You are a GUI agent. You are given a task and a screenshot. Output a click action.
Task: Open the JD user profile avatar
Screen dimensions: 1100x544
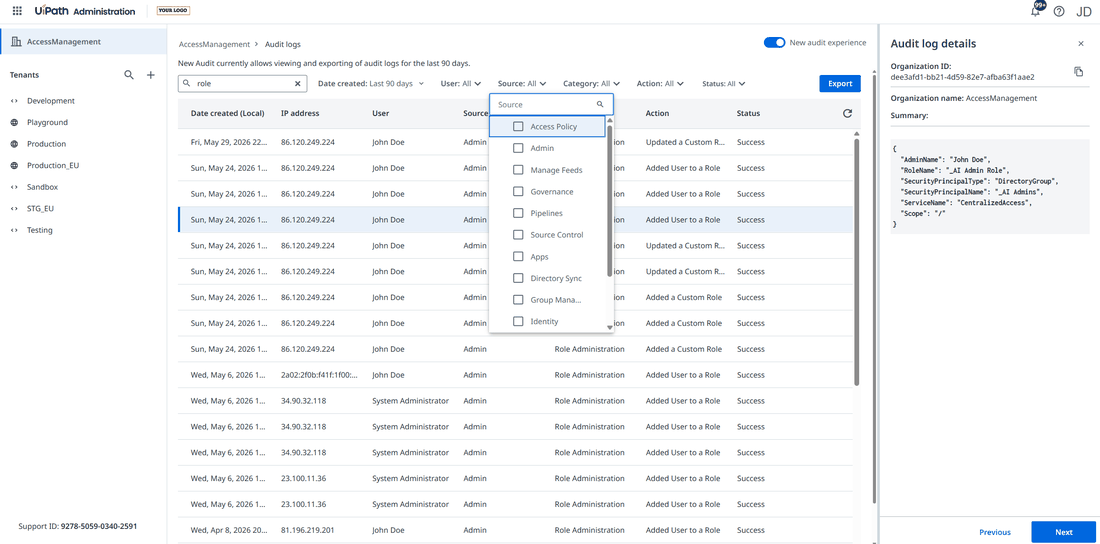coord(1085,11)
